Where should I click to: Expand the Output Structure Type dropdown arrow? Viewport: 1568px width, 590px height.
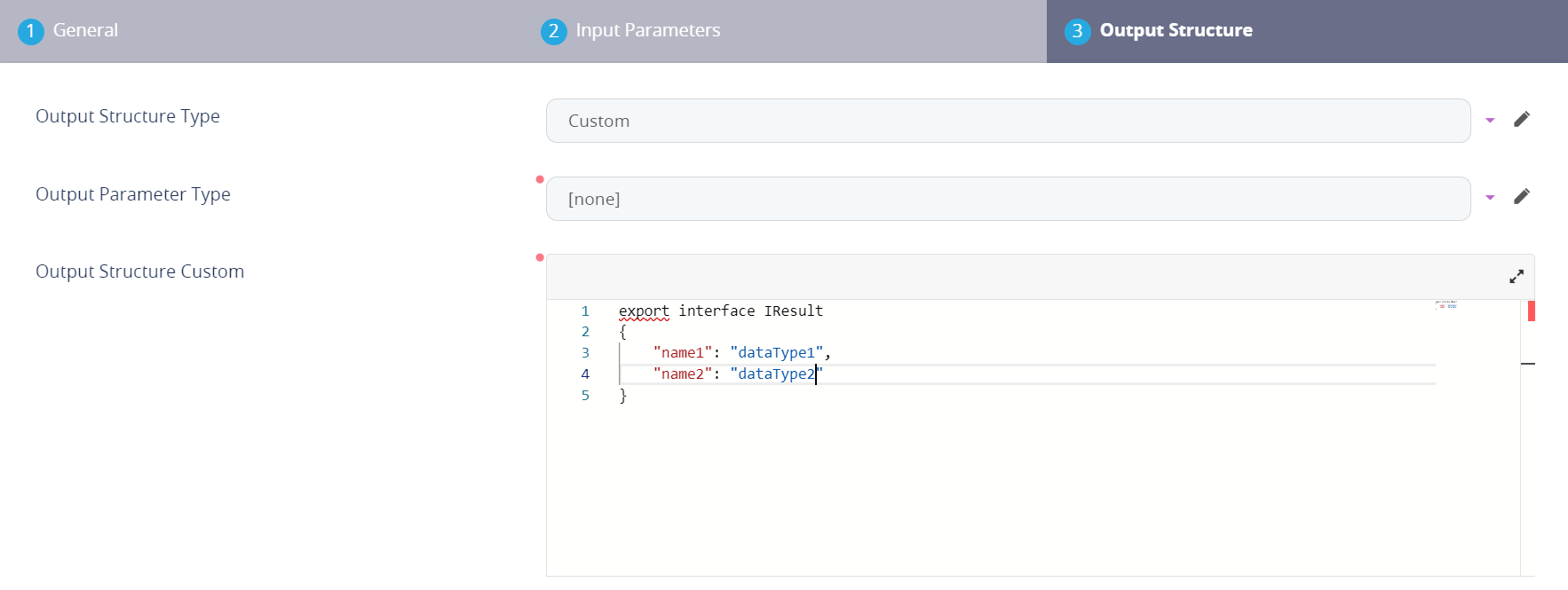pos(1490,120)
